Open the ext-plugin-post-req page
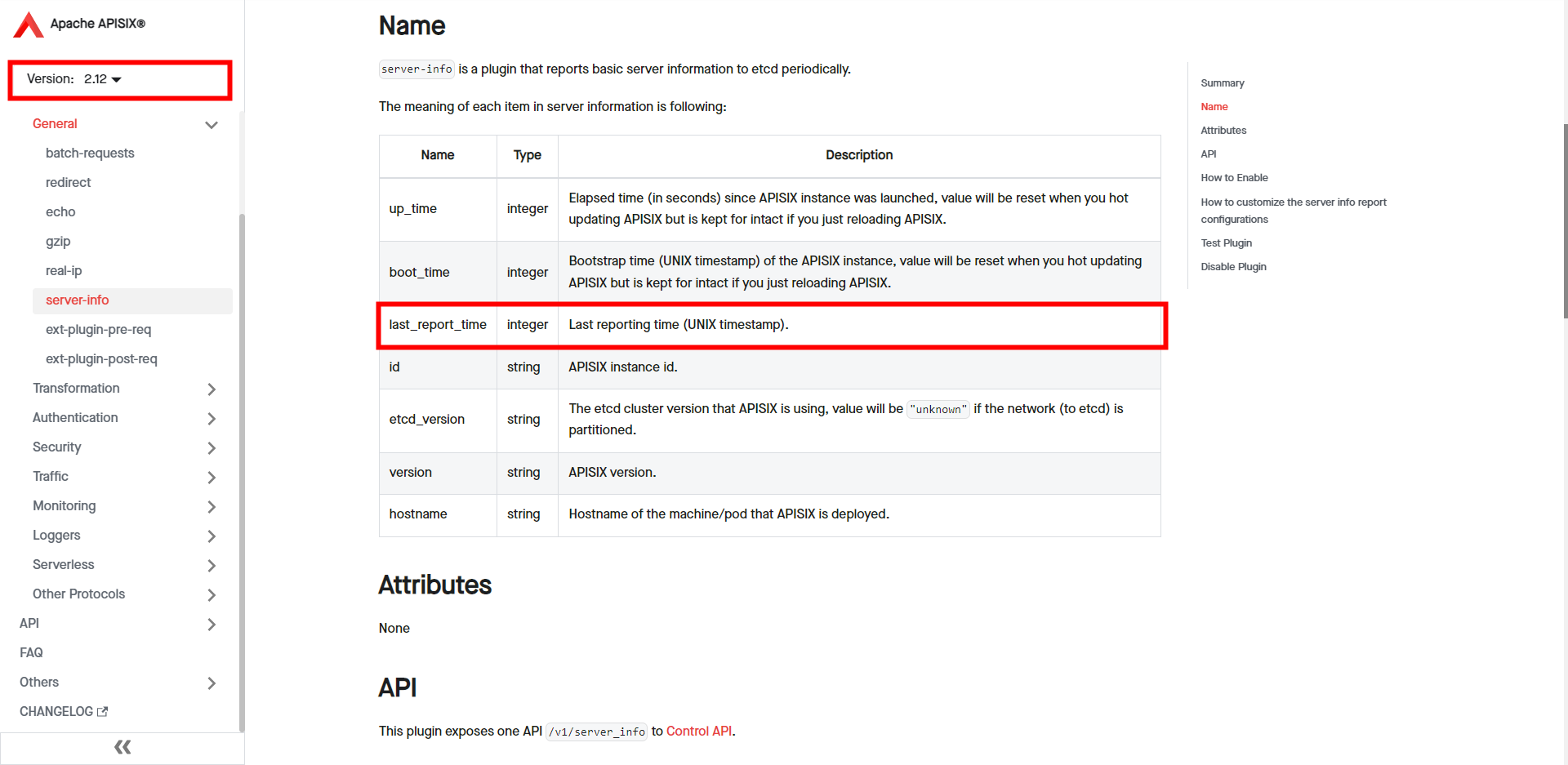The height and width of the screenshot is (765, 1568). pyautogui.click(x=101, y=358)
